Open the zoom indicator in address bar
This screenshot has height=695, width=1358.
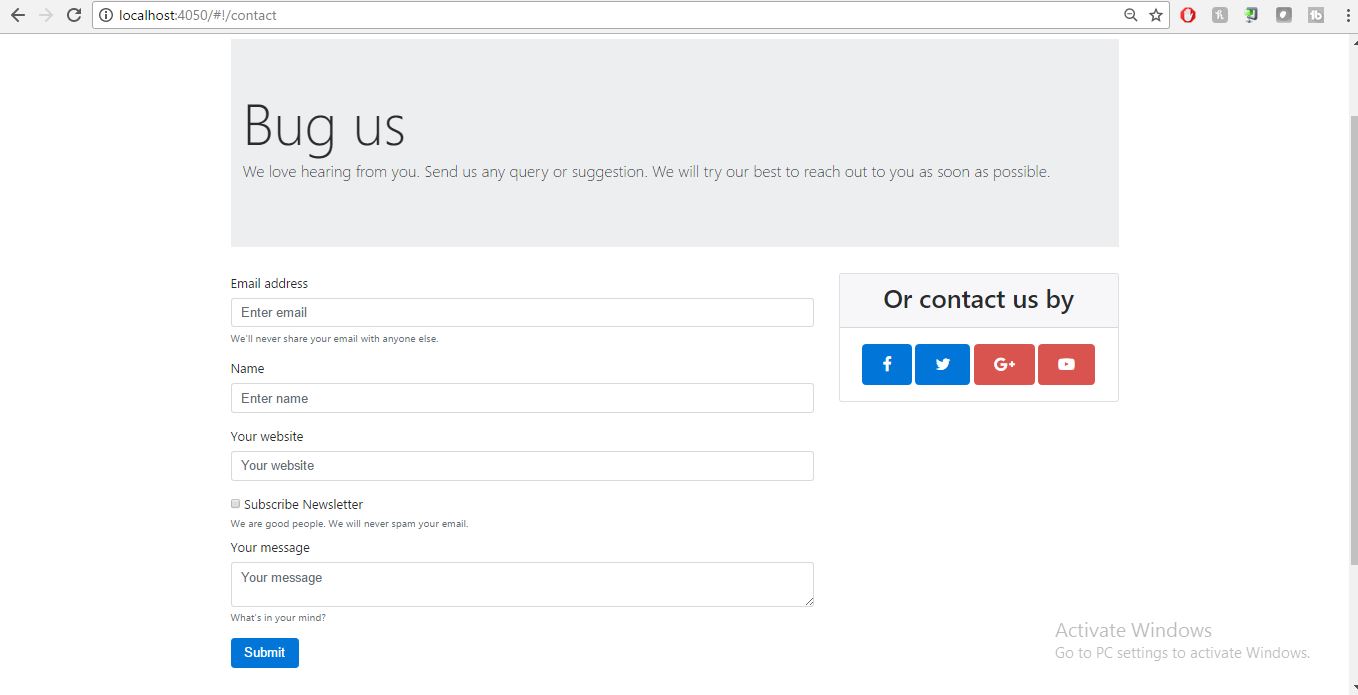(x=1131, y=15)
